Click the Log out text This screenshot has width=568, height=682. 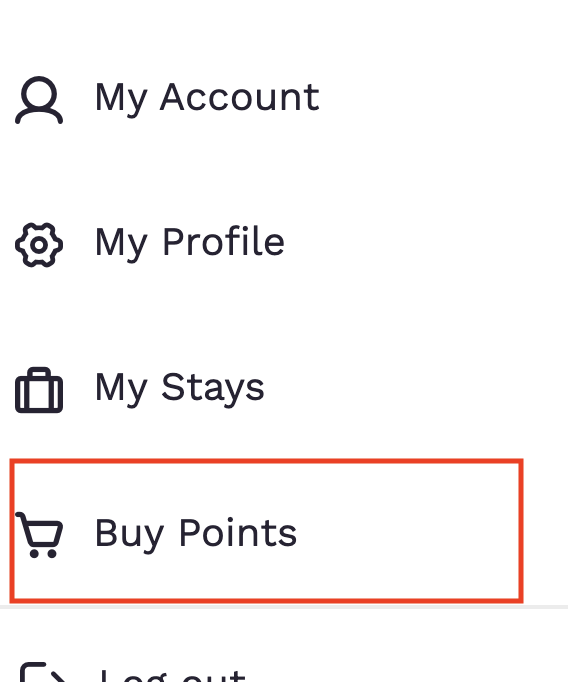pyautogui.click(x=172, y=675)
